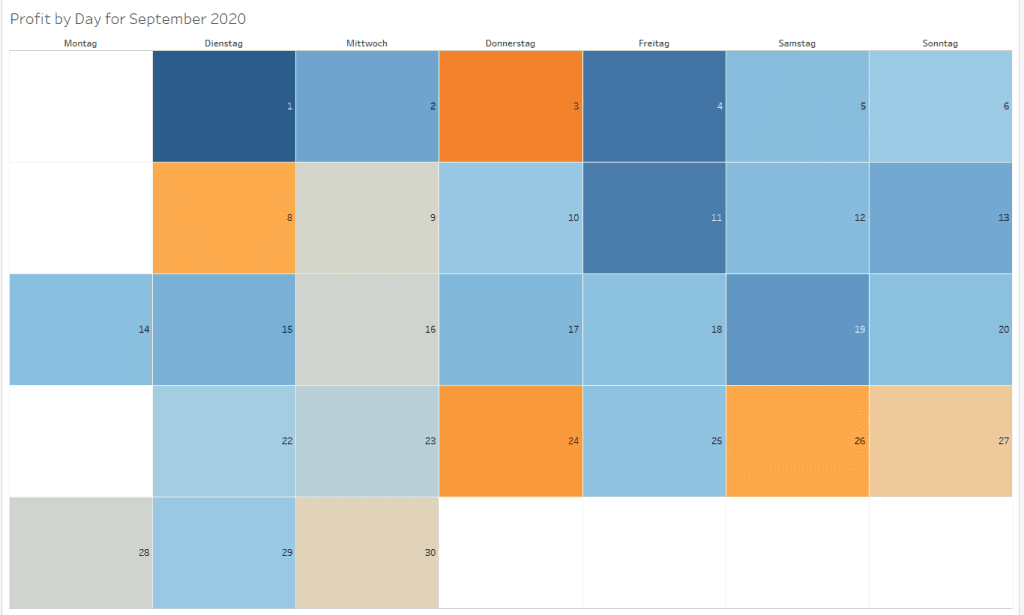Select the orange cell for day 3

tap(510, 106)
